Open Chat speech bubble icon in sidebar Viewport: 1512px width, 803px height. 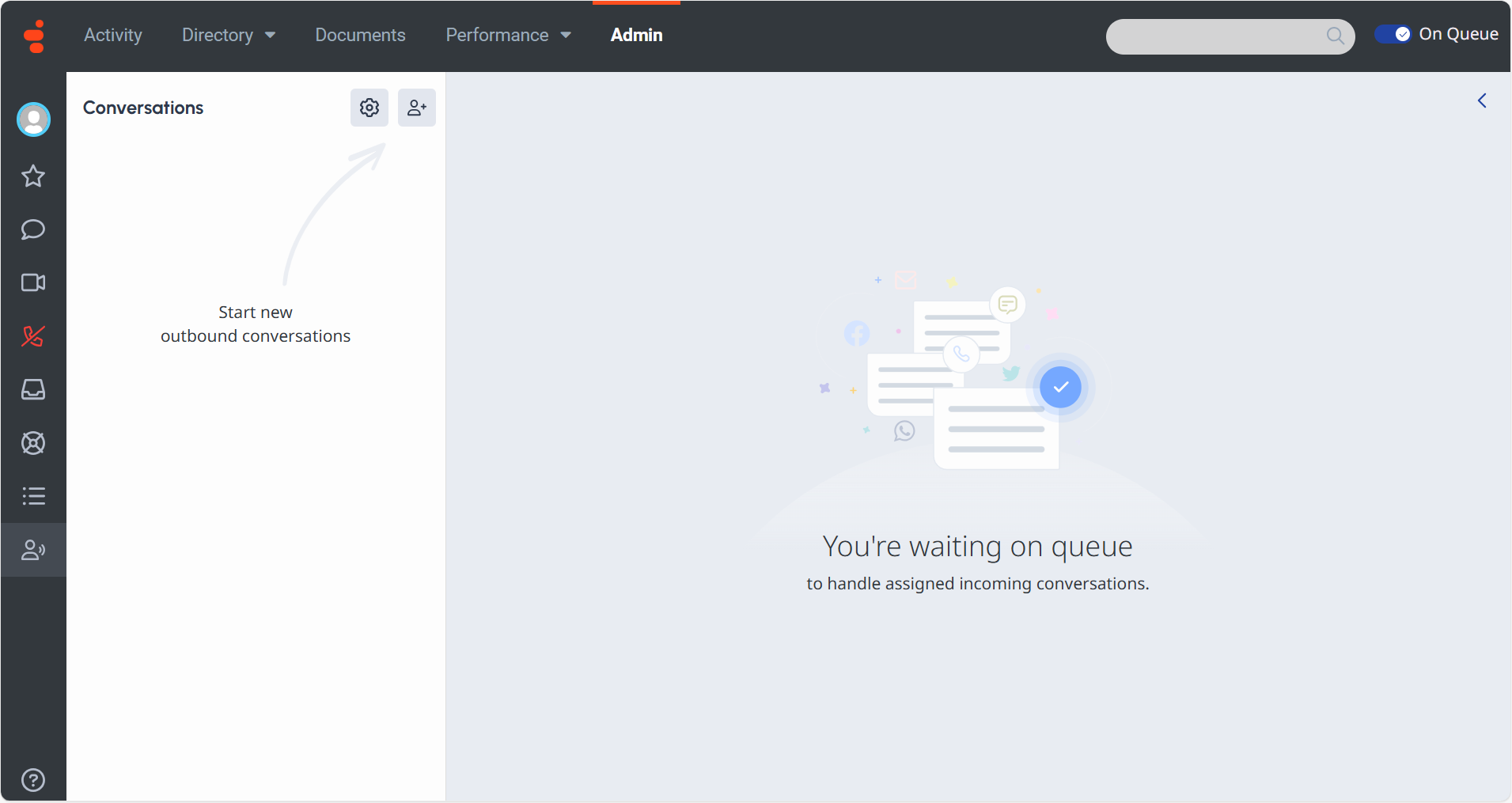tap(33, 229)
